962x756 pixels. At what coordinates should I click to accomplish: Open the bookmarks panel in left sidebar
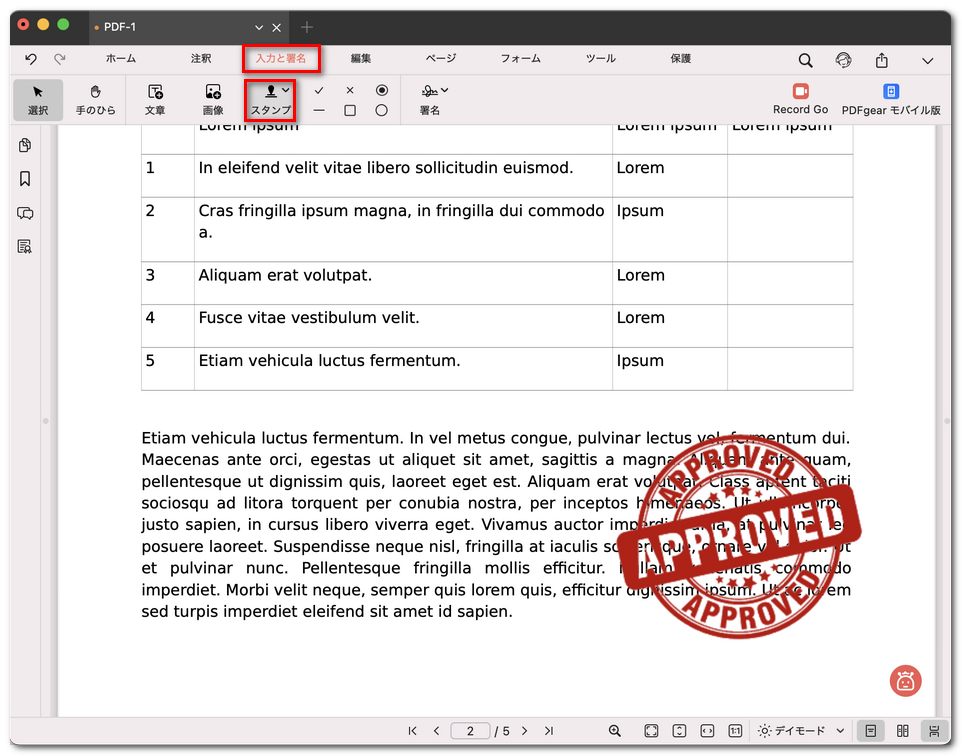click(26, 179)
